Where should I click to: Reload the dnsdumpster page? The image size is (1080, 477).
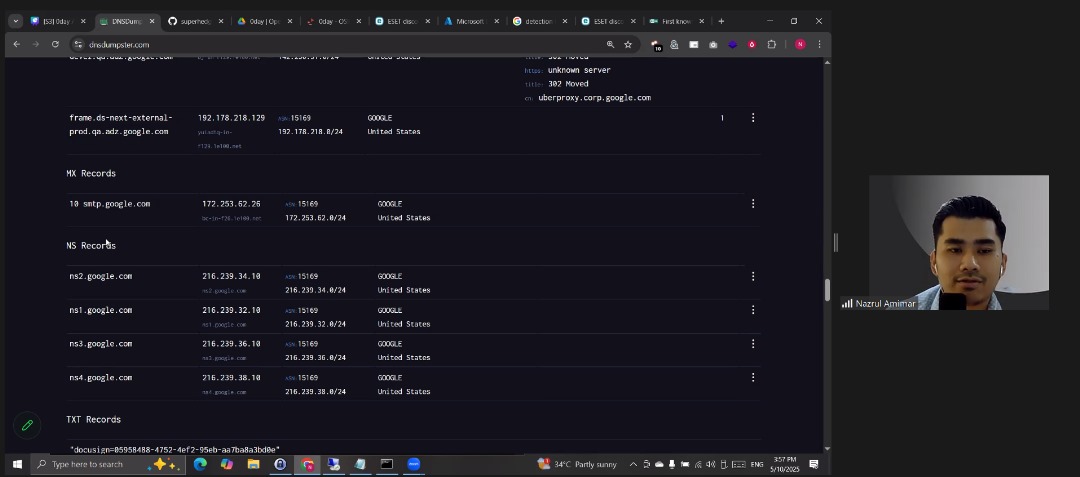pos(55,44)
